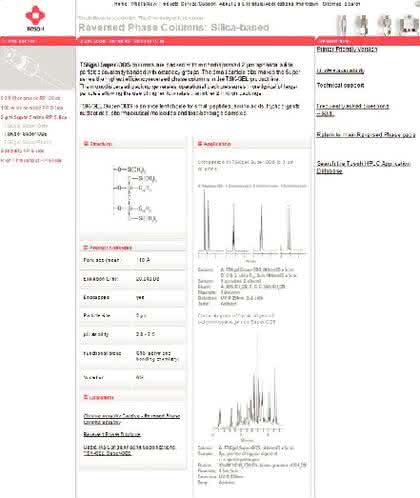Select the second item in the left sidebar menu
This screenshot has height=498, width=420.
[x=32, y=108]
